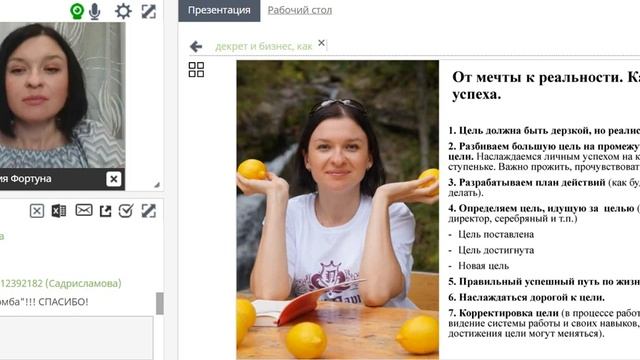Toggle the green webcam icon
Image resolution: width=640 pixels, height=360 pixels.
(77, 11)
